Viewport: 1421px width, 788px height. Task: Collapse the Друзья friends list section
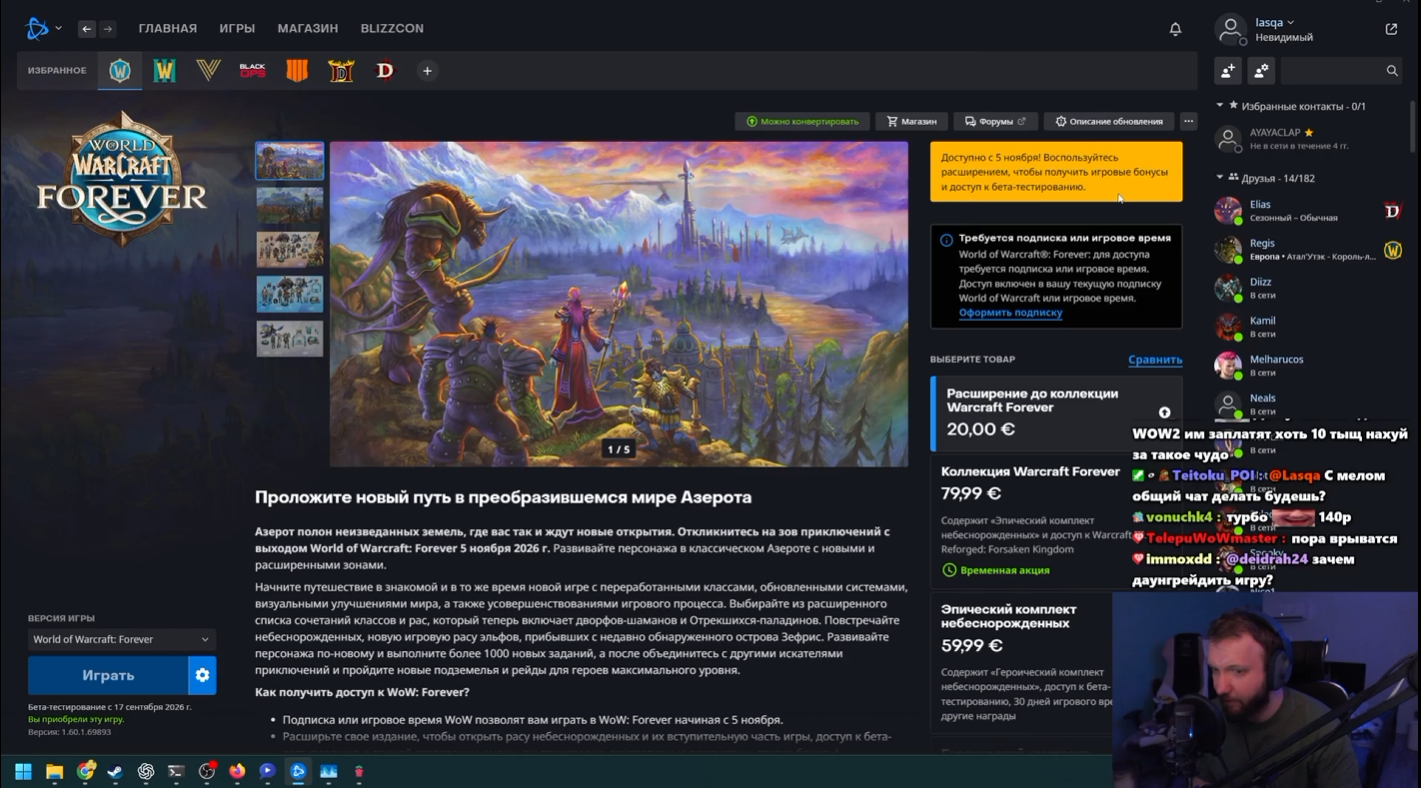(1220, 178)
